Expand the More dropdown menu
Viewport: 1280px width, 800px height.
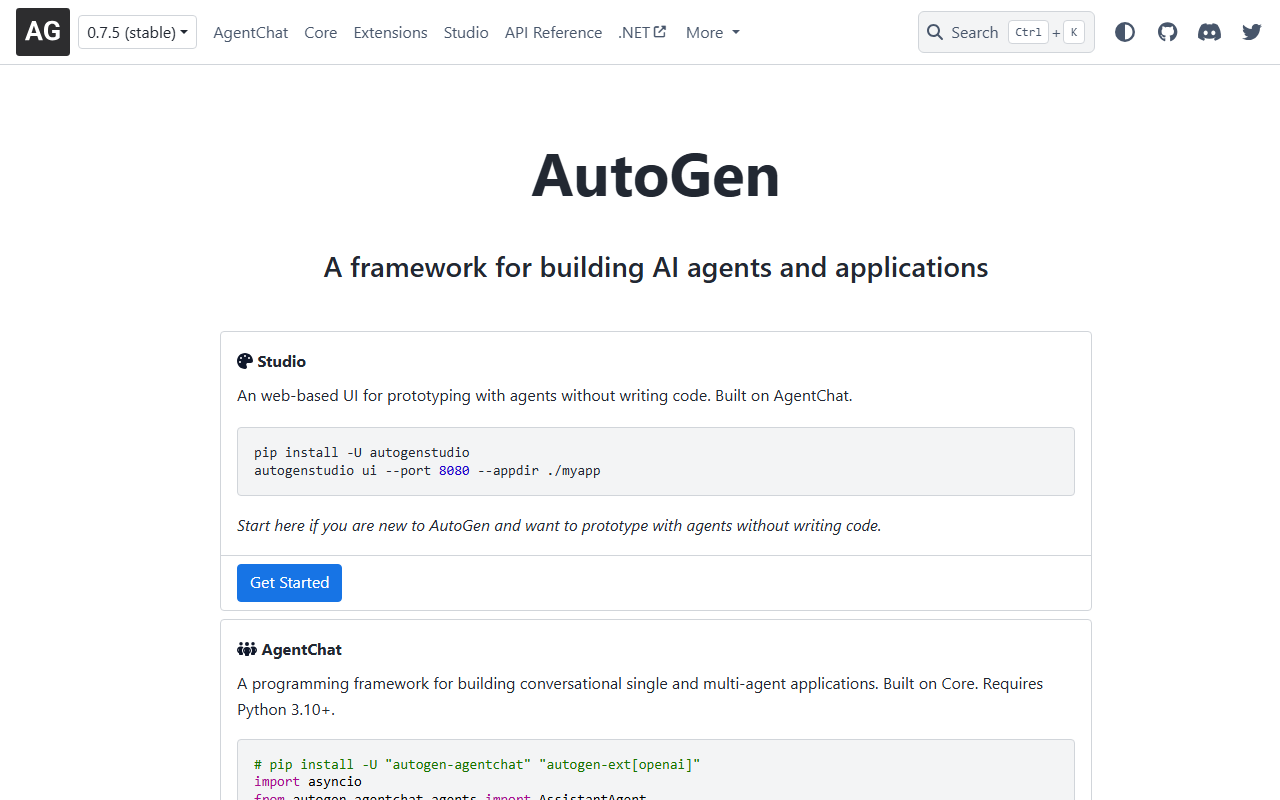[x=712, y=32]
